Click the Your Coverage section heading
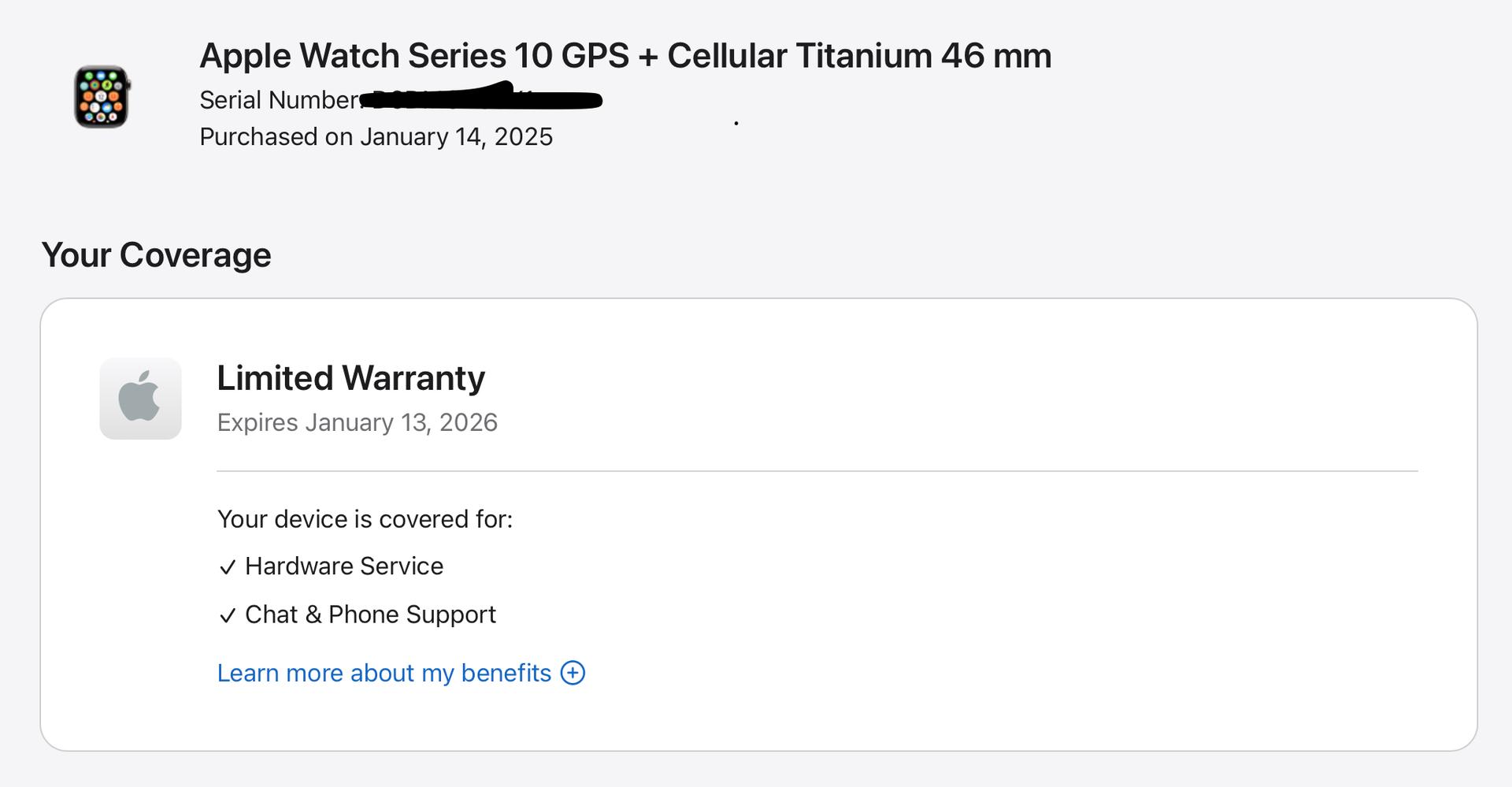The width and height of the screenshot is (1512, 787). pos(156,255)
